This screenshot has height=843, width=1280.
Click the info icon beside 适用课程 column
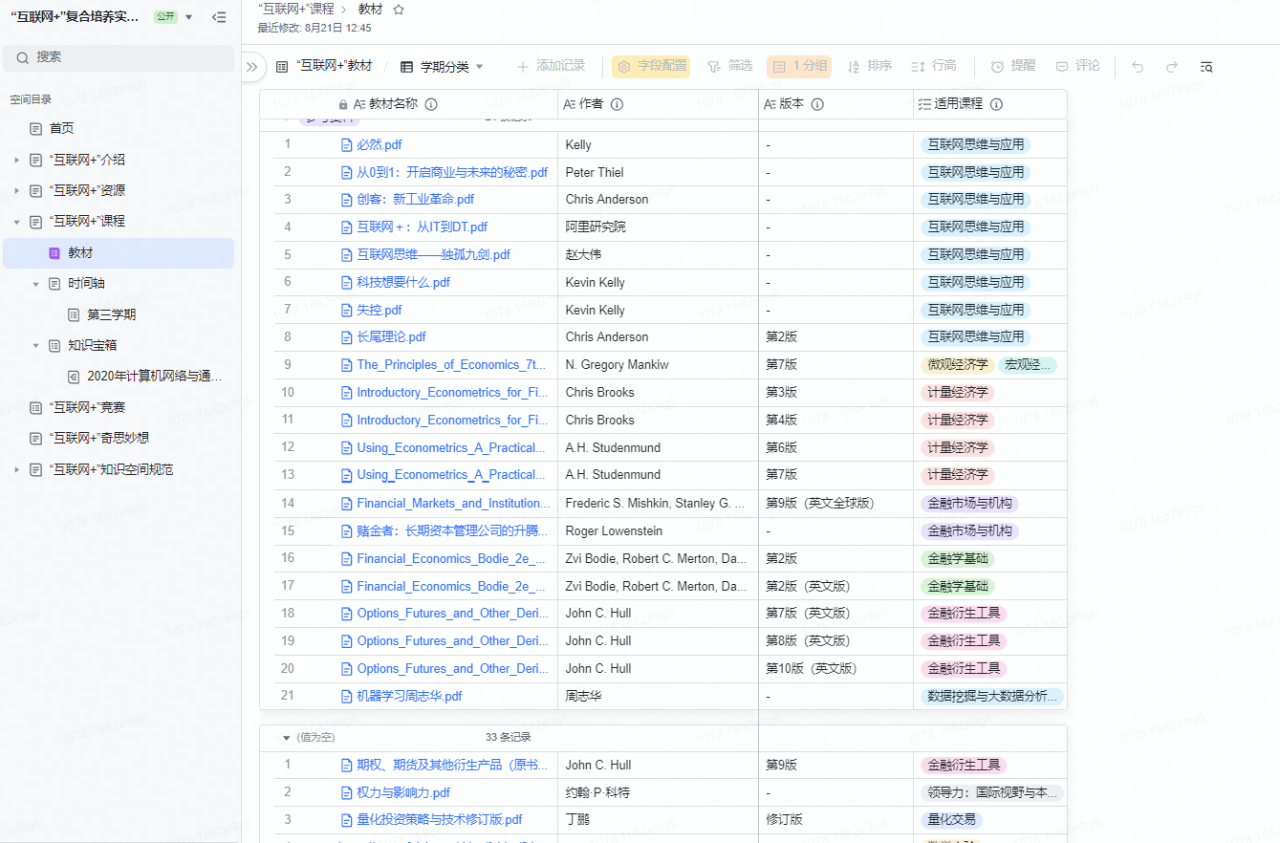(996, 104)
